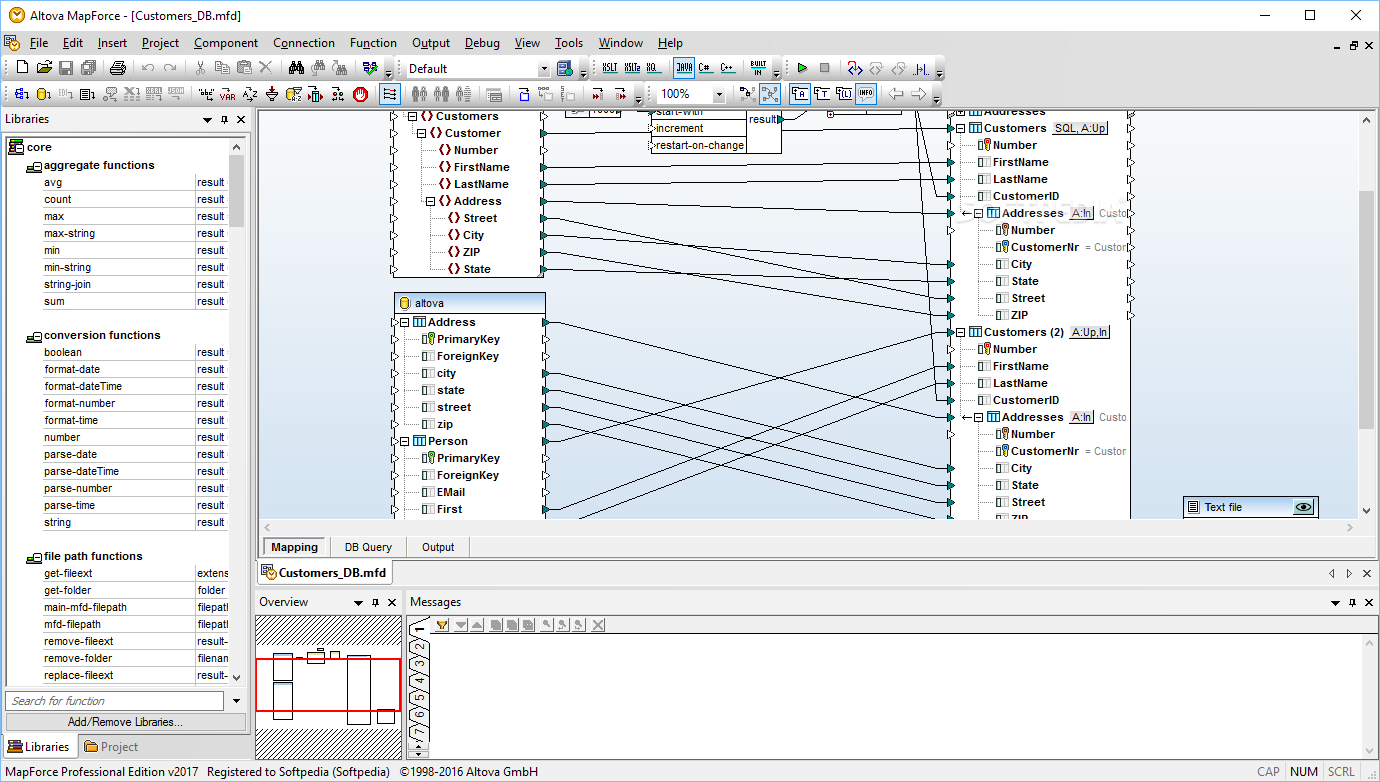1380x782 pixels.
Task: Select get-folder in file path functions
Action: (68, 590)
